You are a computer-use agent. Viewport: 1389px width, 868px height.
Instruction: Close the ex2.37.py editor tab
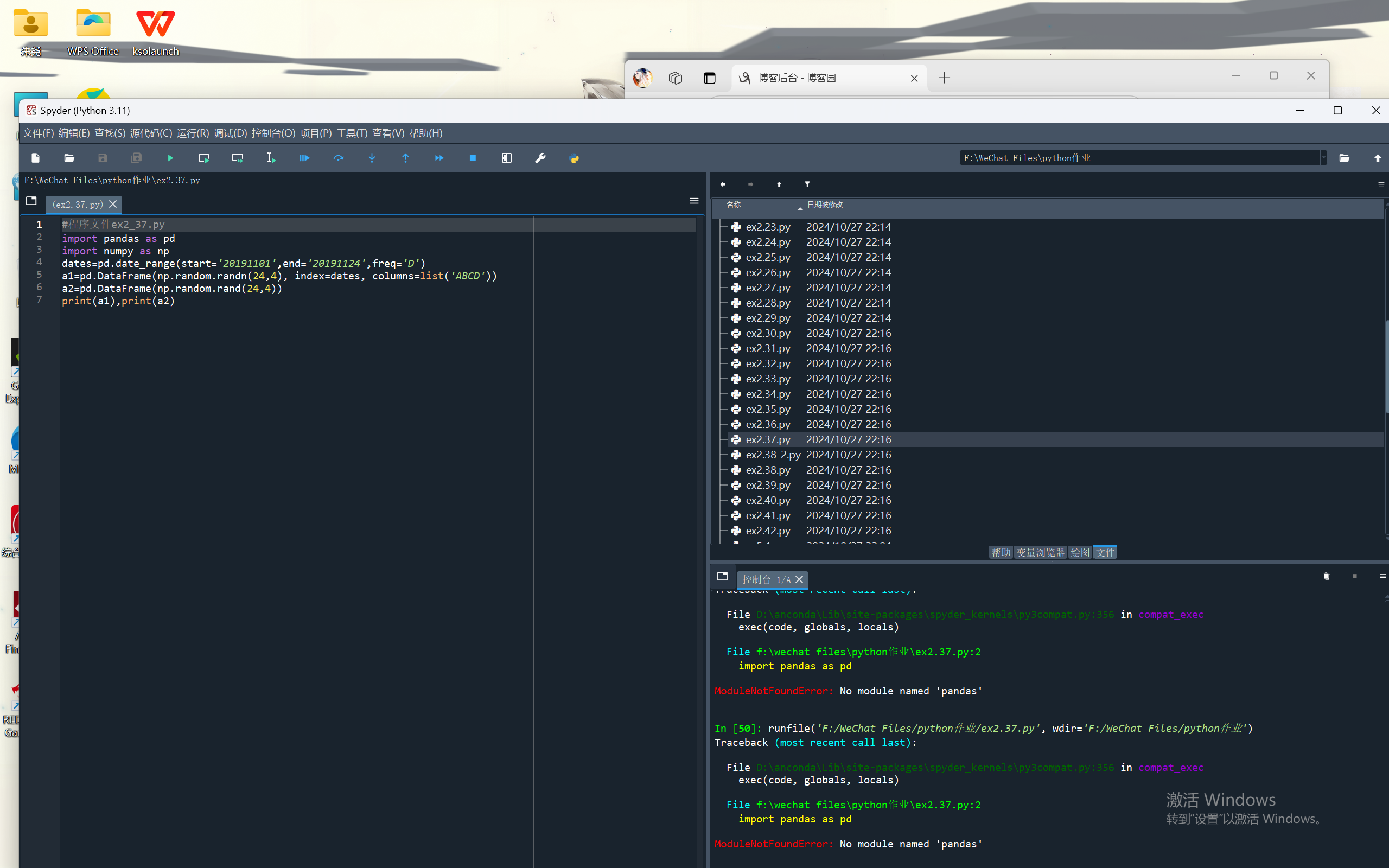(113, 205)
